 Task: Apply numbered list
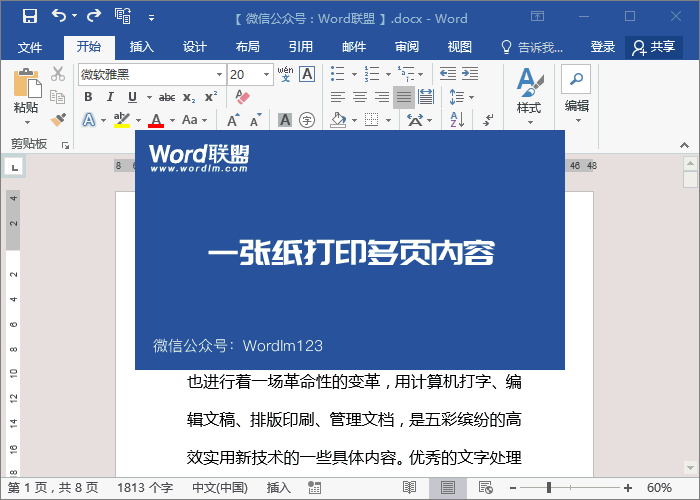coord(371,73)
